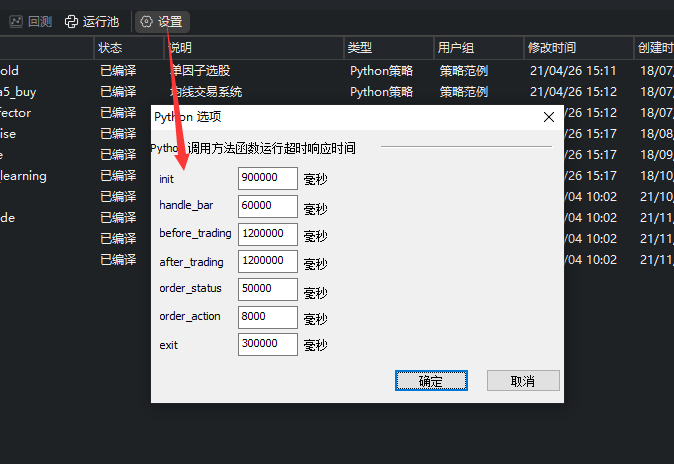Click modified time 21/04/26 15:12 in a5_buy row

click(573, 92)
